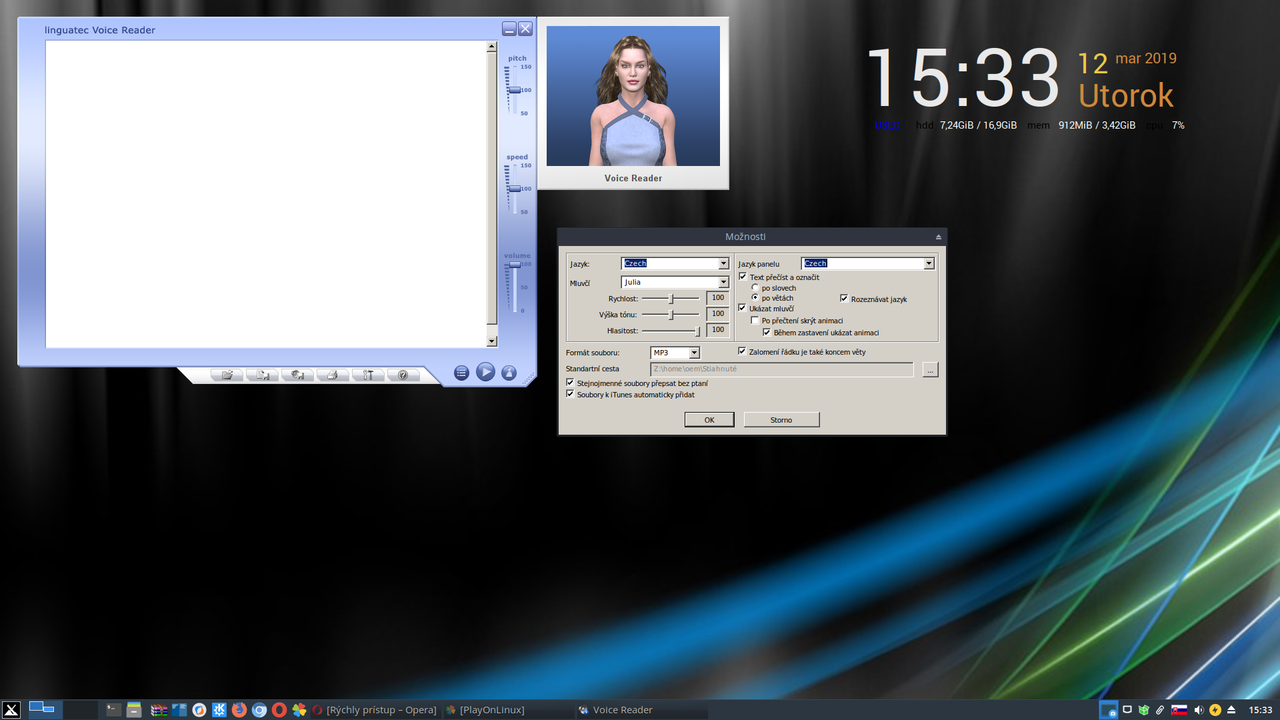This screenshot has height=720, width=1280.
Task: Click the text area scroll up arrow
Action: pos(492,46)
